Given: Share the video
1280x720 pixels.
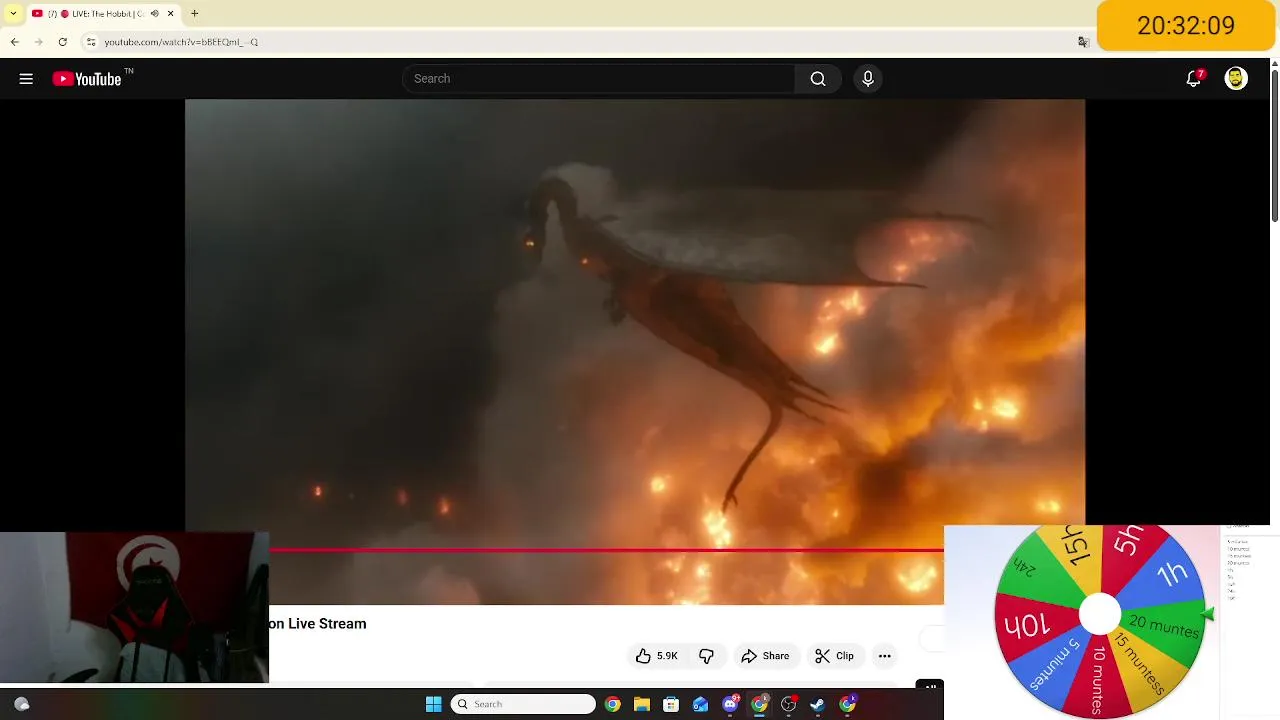Looking at the screenshot, I should pyautogui.click(x=765, y=656).
